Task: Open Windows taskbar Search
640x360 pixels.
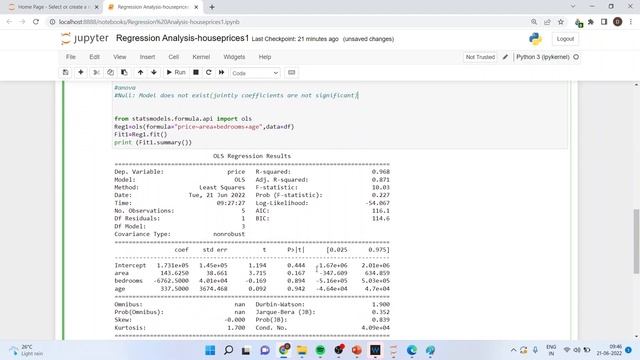Action: pyautogui.click(x=229, y=350)
